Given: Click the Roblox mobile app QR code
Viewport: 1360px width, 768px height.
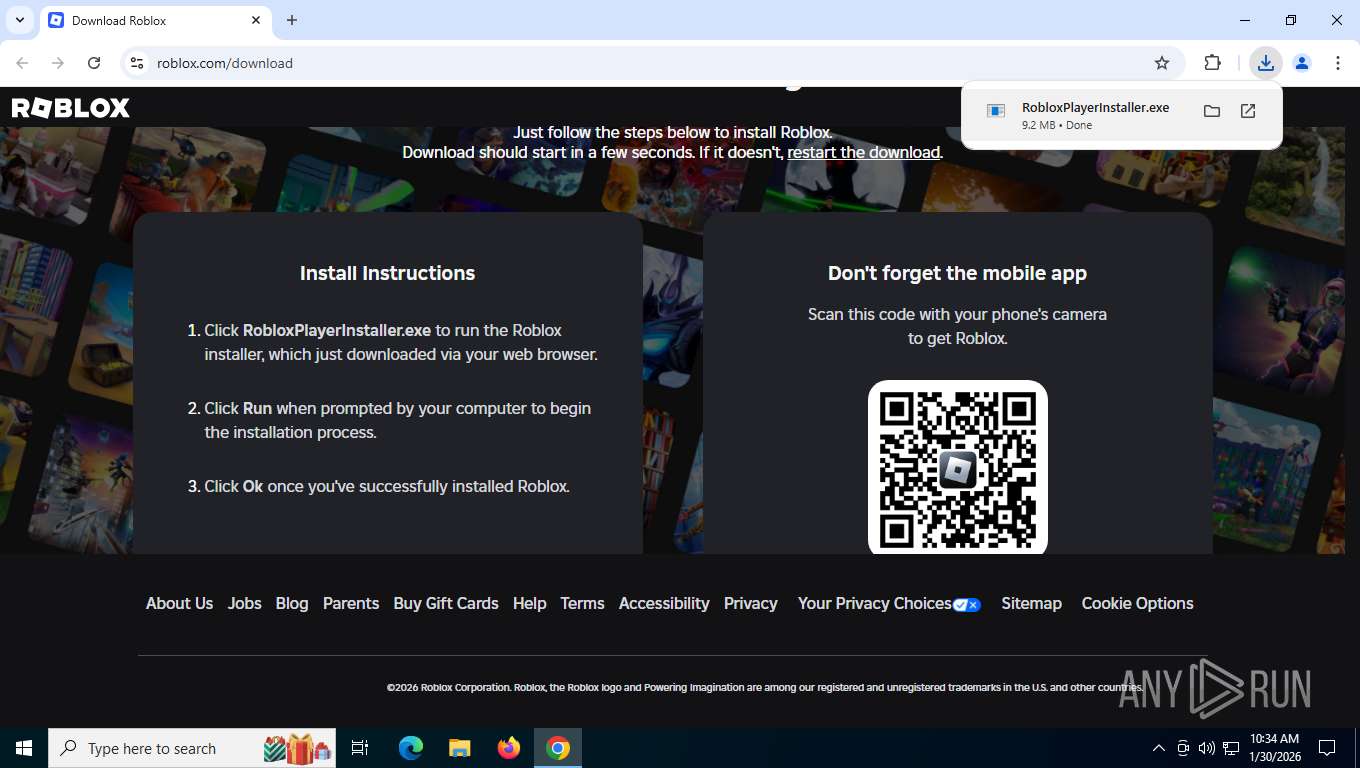Looking at the screenshot, I should pyautogui.click(x=958, y=468).
